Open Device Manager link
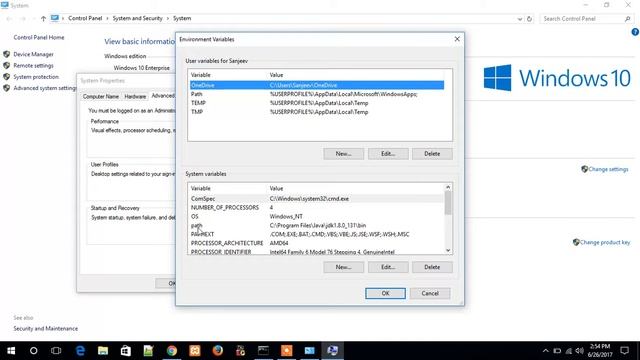Image resolution: width=640 pixels, height=360 pixels. (33, 54)
